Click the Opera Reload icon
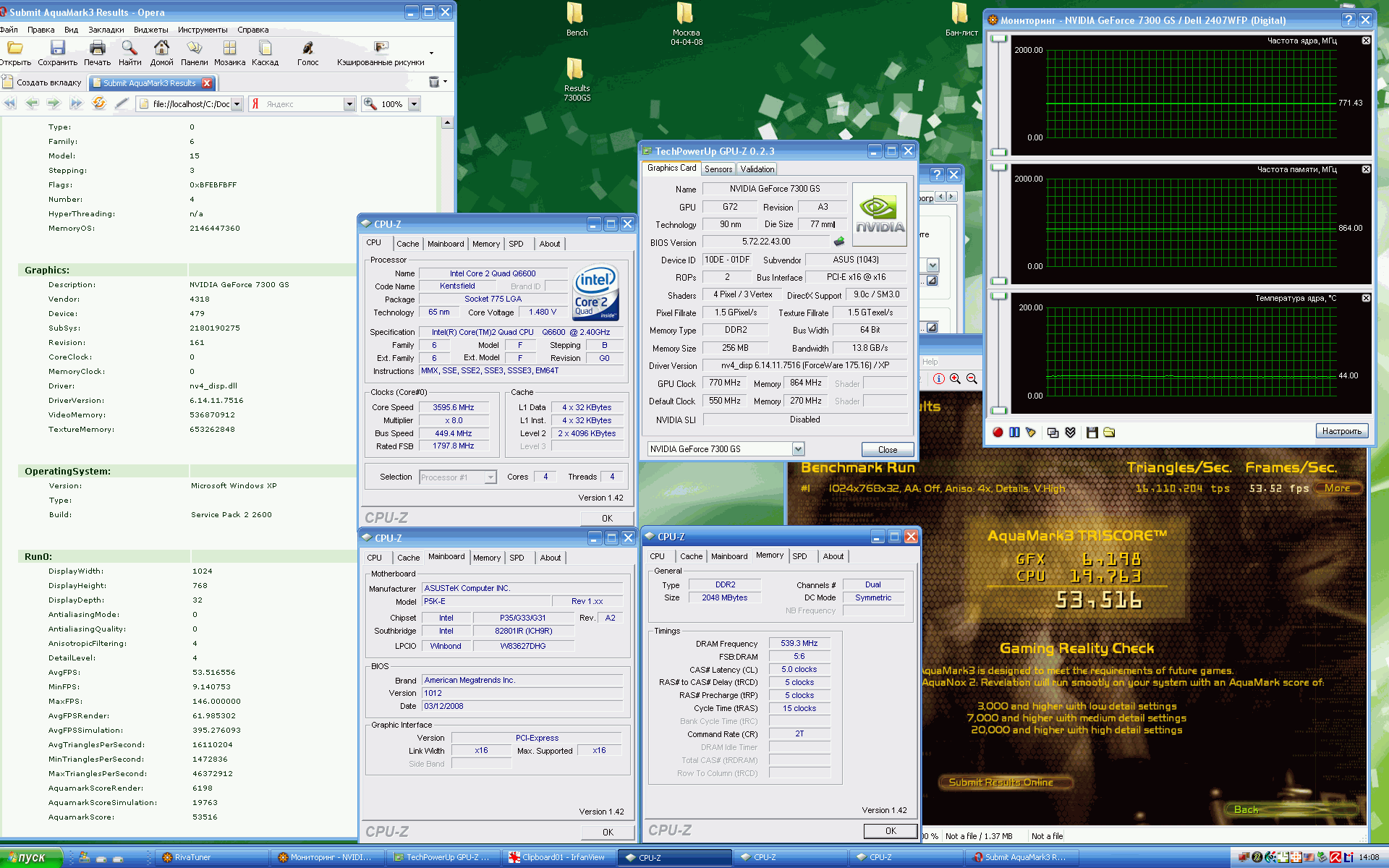Viewport: 1389px width, 868px height. click(99, 103)
